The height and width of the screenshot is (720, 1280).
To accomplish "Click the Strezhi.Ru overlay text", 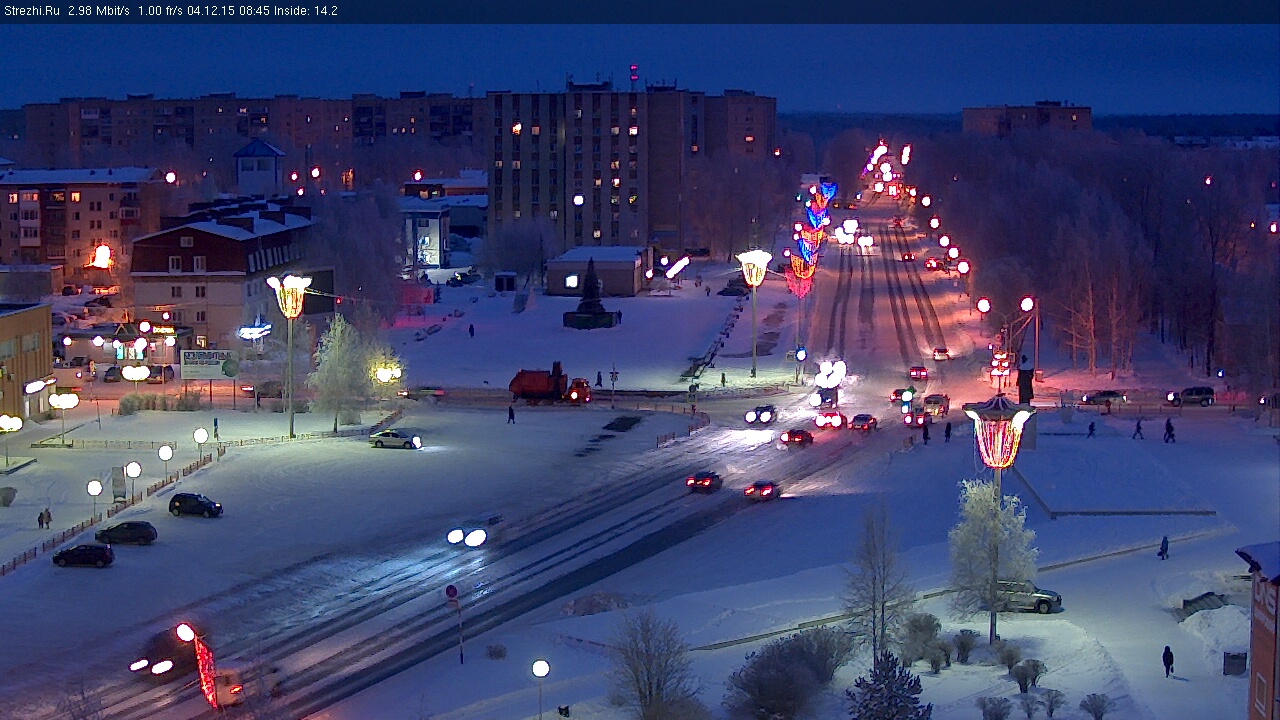I will click(31, 11).
